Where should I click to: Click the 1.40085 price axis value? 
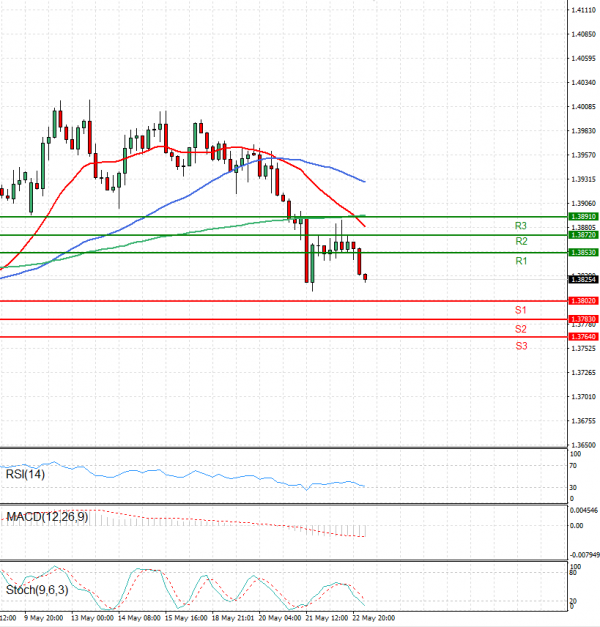coord(584,107)
